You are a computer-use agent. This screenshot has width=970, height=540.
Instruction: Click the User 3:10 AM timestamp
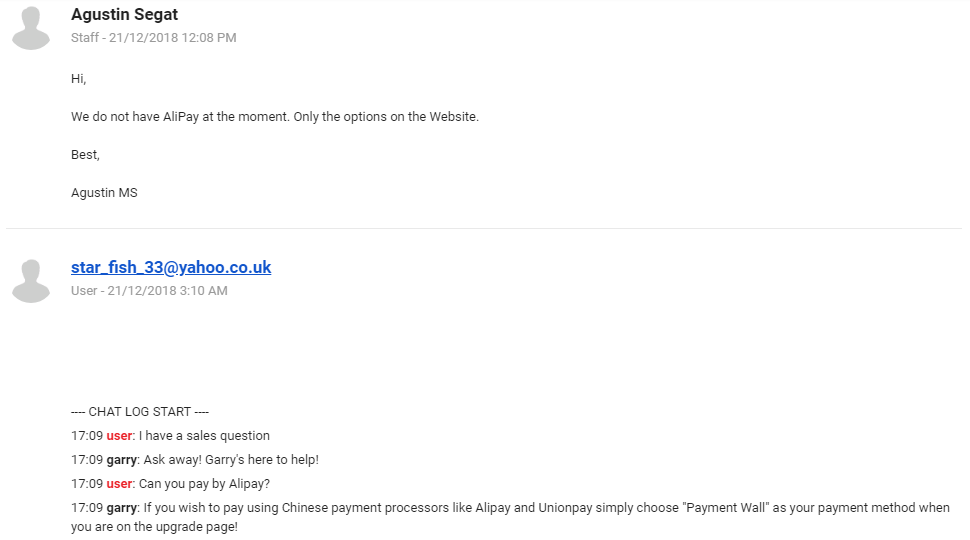[149, 291]
